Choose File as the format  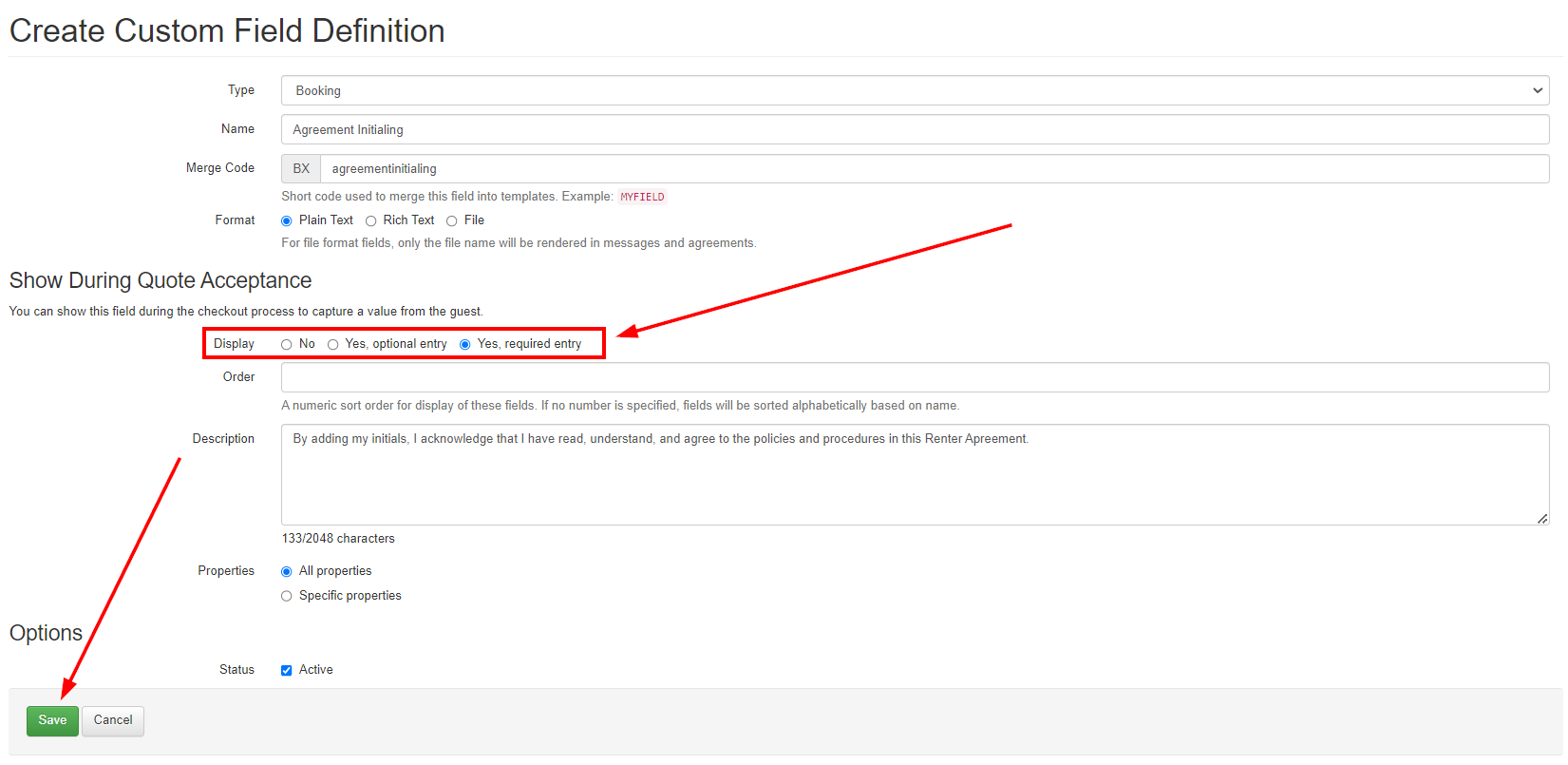click(x=452, y=220)
